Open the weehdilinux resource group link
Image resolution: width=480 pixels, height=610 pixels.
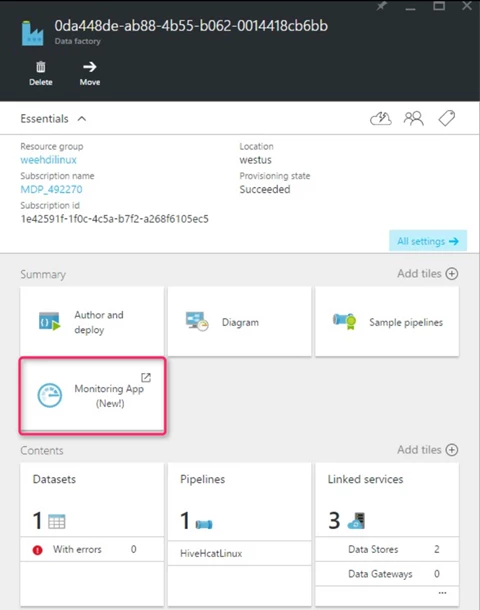point(49,160)
